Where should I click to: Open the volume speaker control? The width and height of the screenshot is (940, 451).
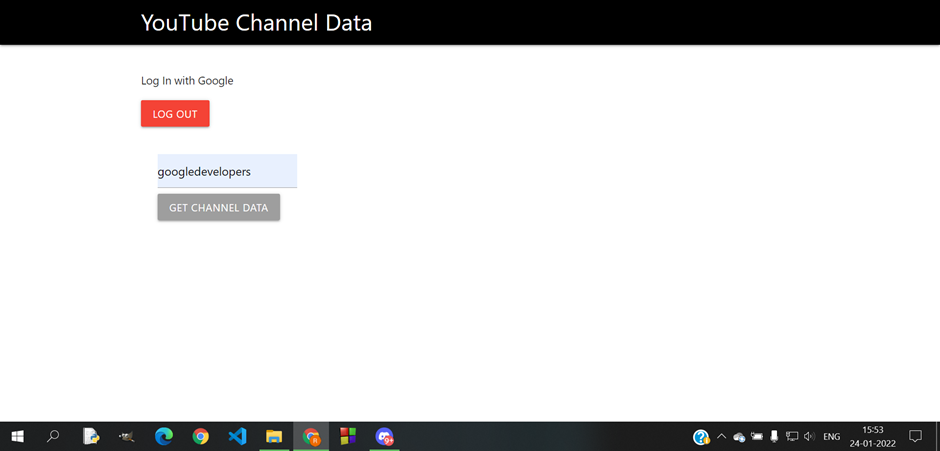(x=809, y=437)
